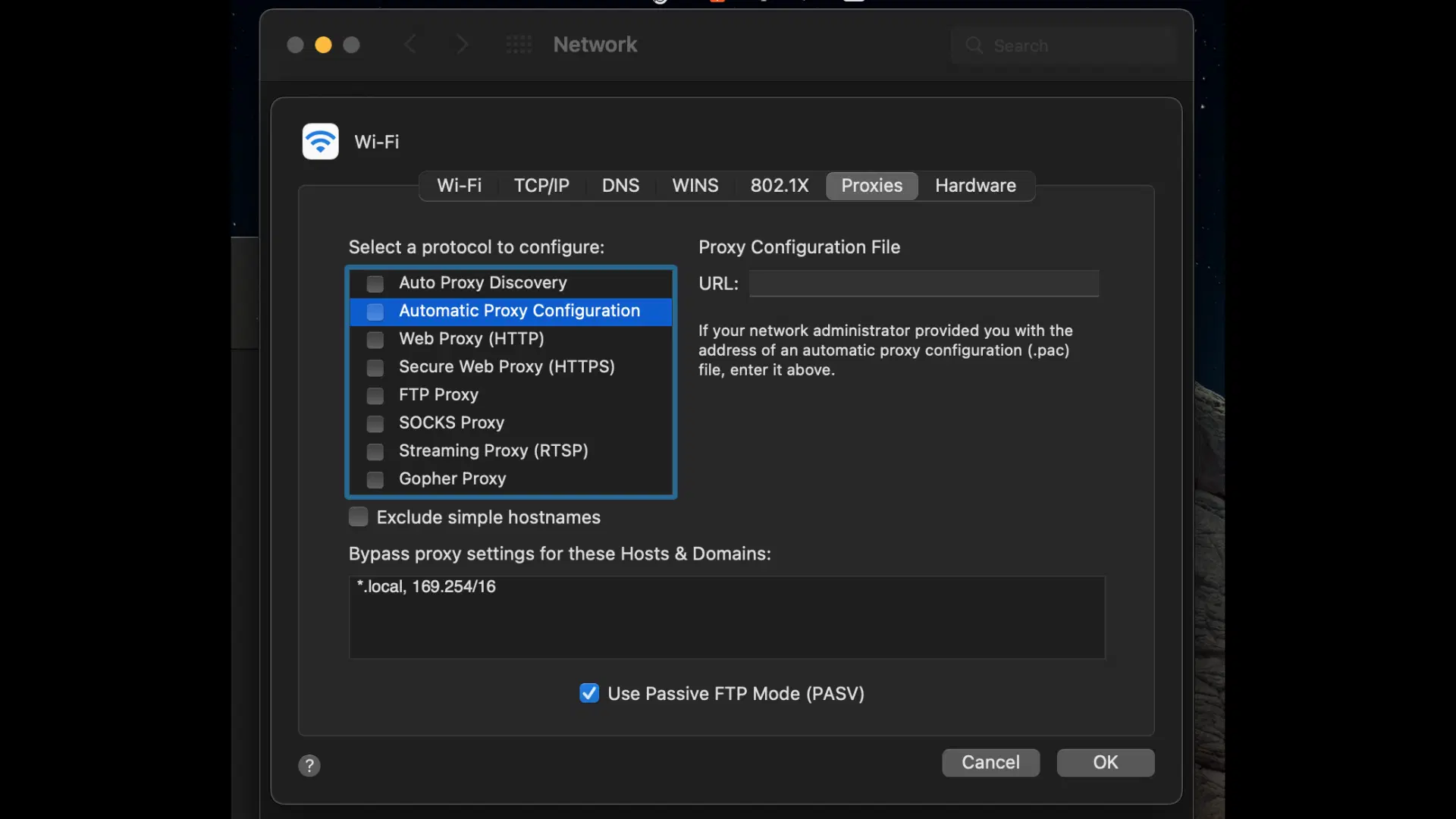The width and height of the screenshot is (1456, 819).
Task: Confirm settings with the OK button
Action: (1105, 762)
